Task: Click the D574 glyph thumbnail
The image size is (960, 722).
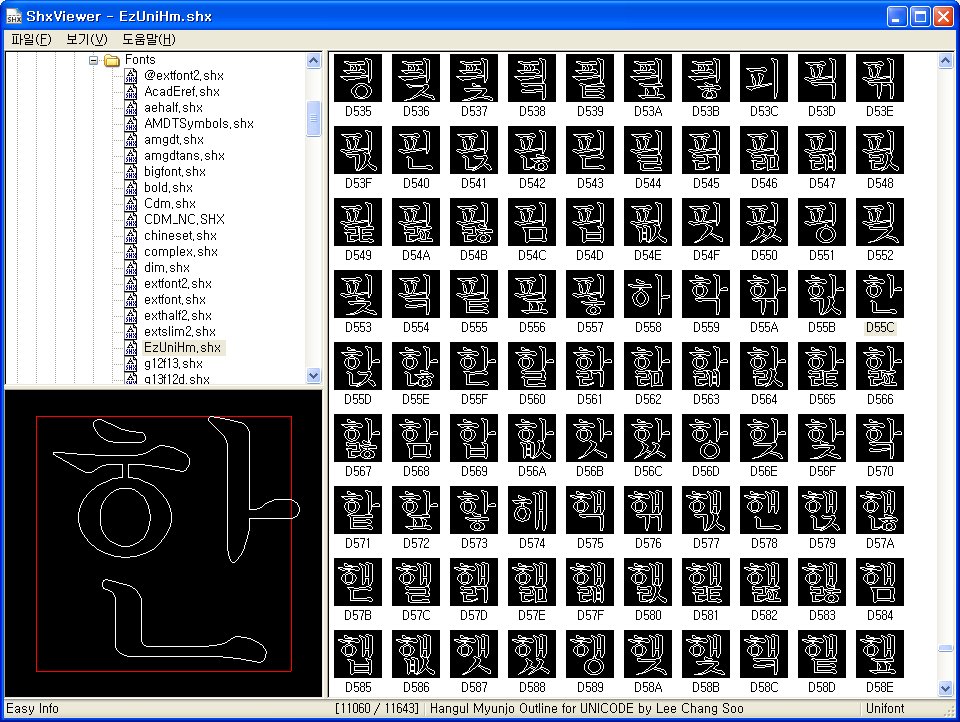Action: [x=532, y=511]
